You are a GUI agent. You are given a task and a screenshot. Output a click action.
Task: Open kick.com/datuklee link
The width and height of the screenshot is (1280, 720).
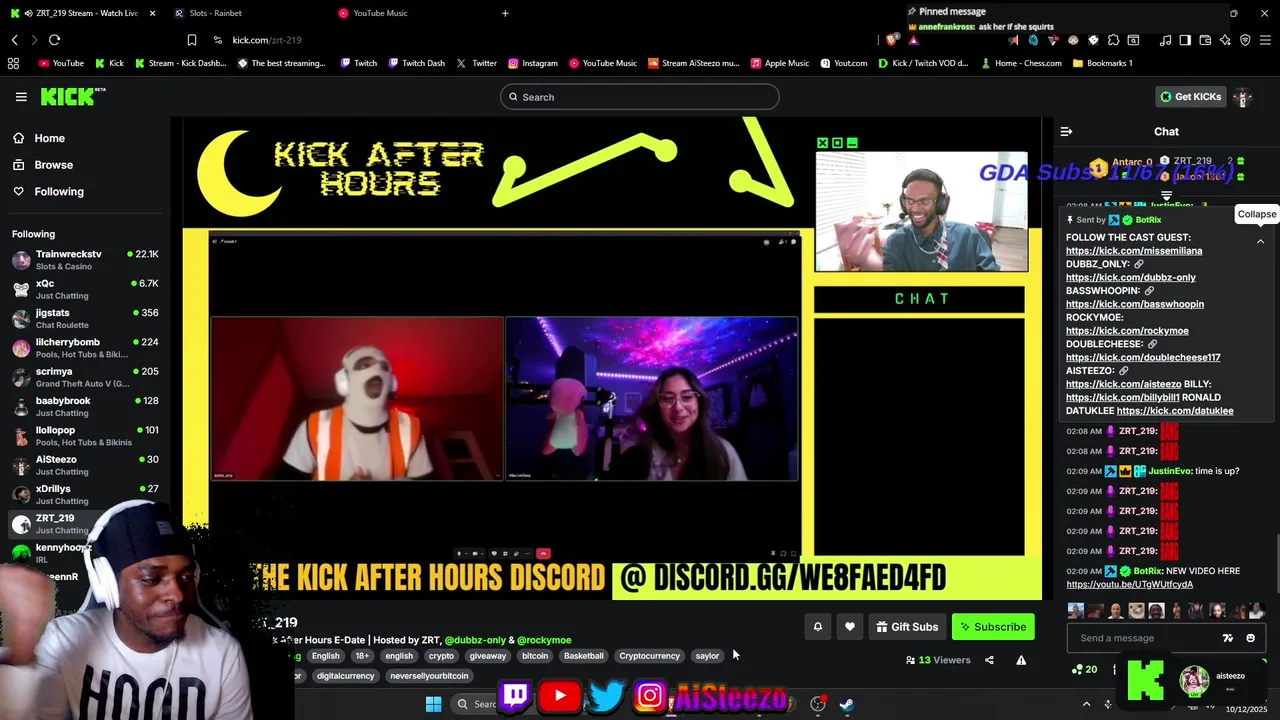(x=1175, y=411)
